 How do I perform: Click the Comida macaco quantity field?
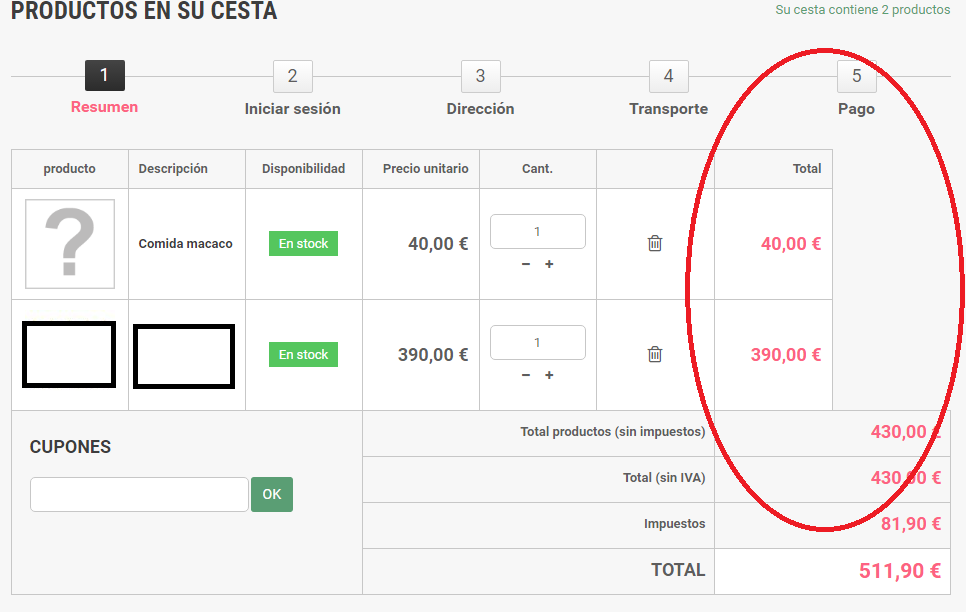point(537,232)
